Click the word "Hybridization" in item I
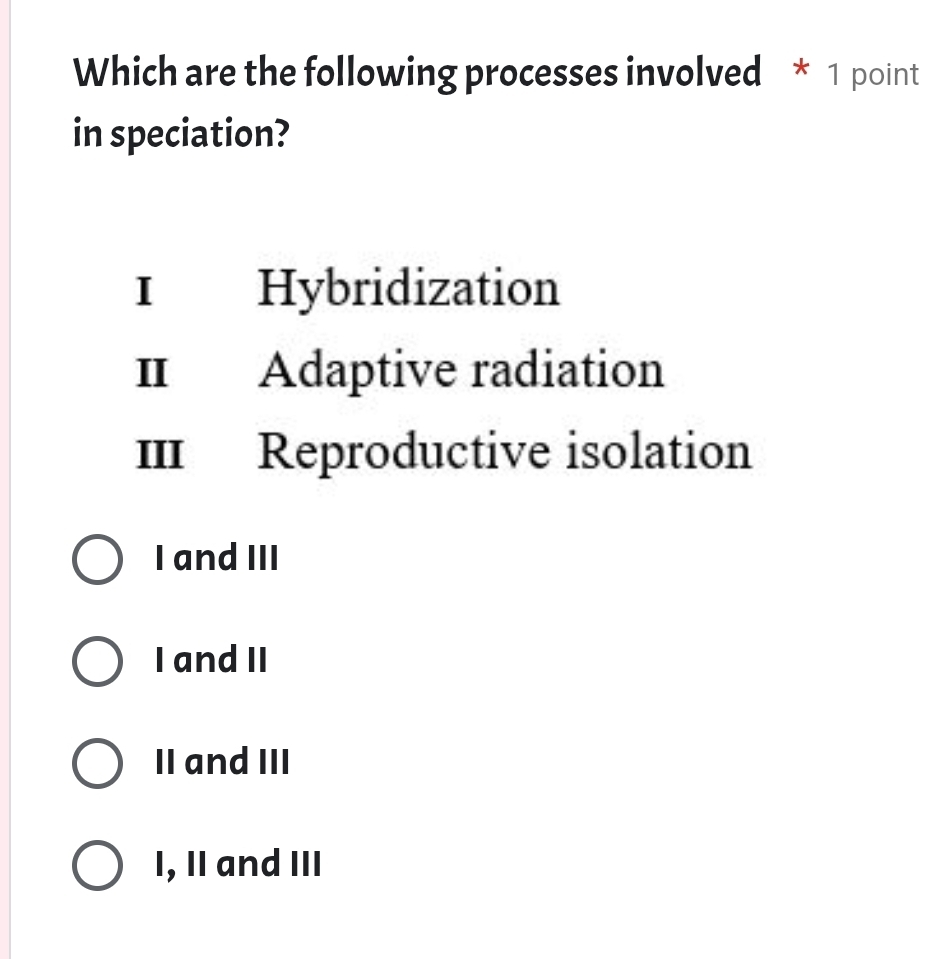939x959 pixels. click(409, 289)
